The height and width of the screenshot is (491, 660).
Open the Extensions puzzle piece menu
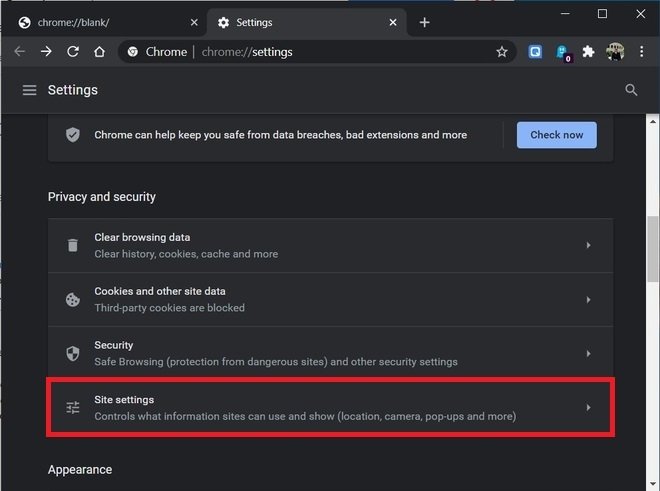pos(588,52)
